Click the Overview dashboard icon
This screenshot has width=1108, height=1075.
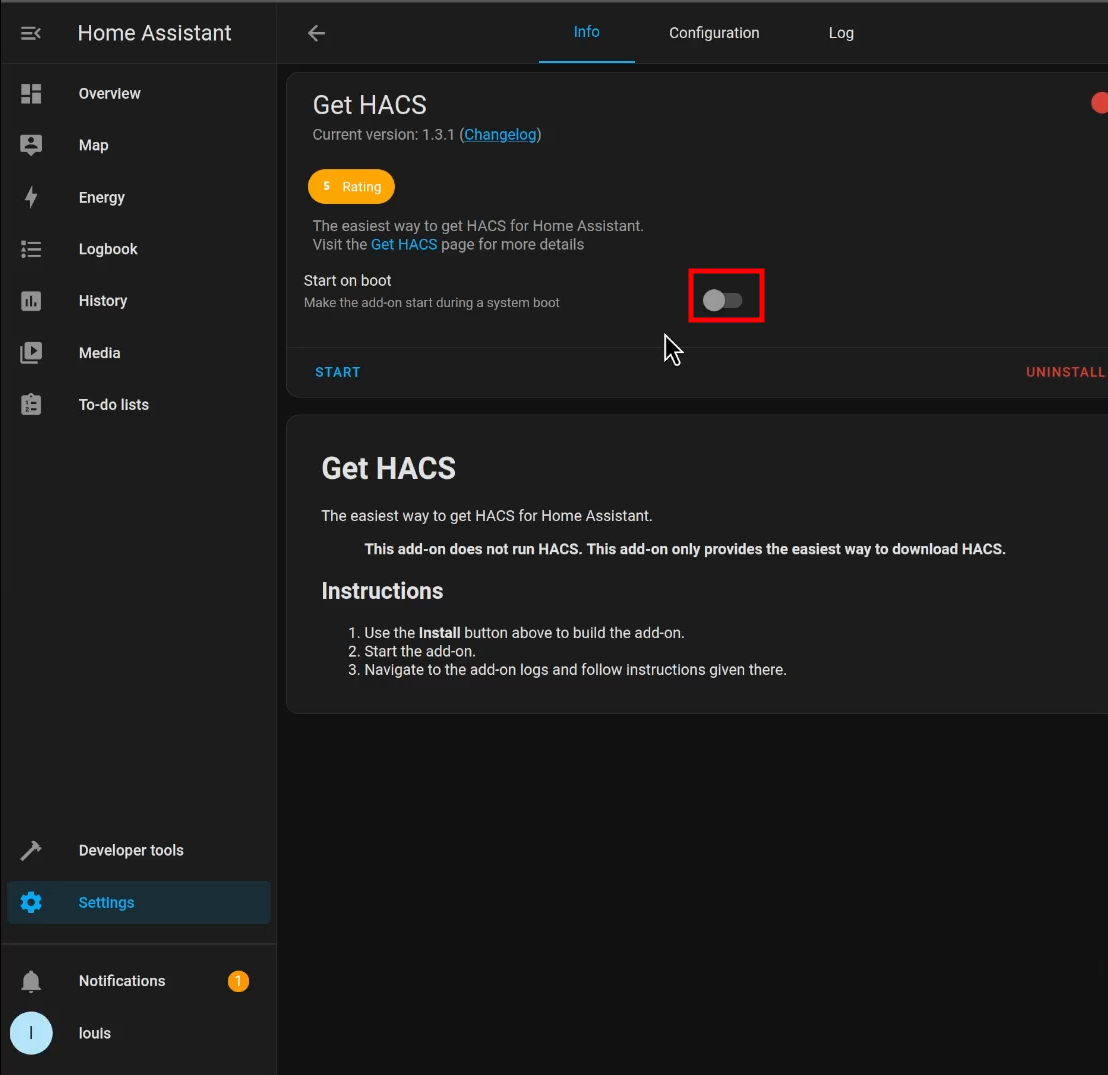point(31,93)
